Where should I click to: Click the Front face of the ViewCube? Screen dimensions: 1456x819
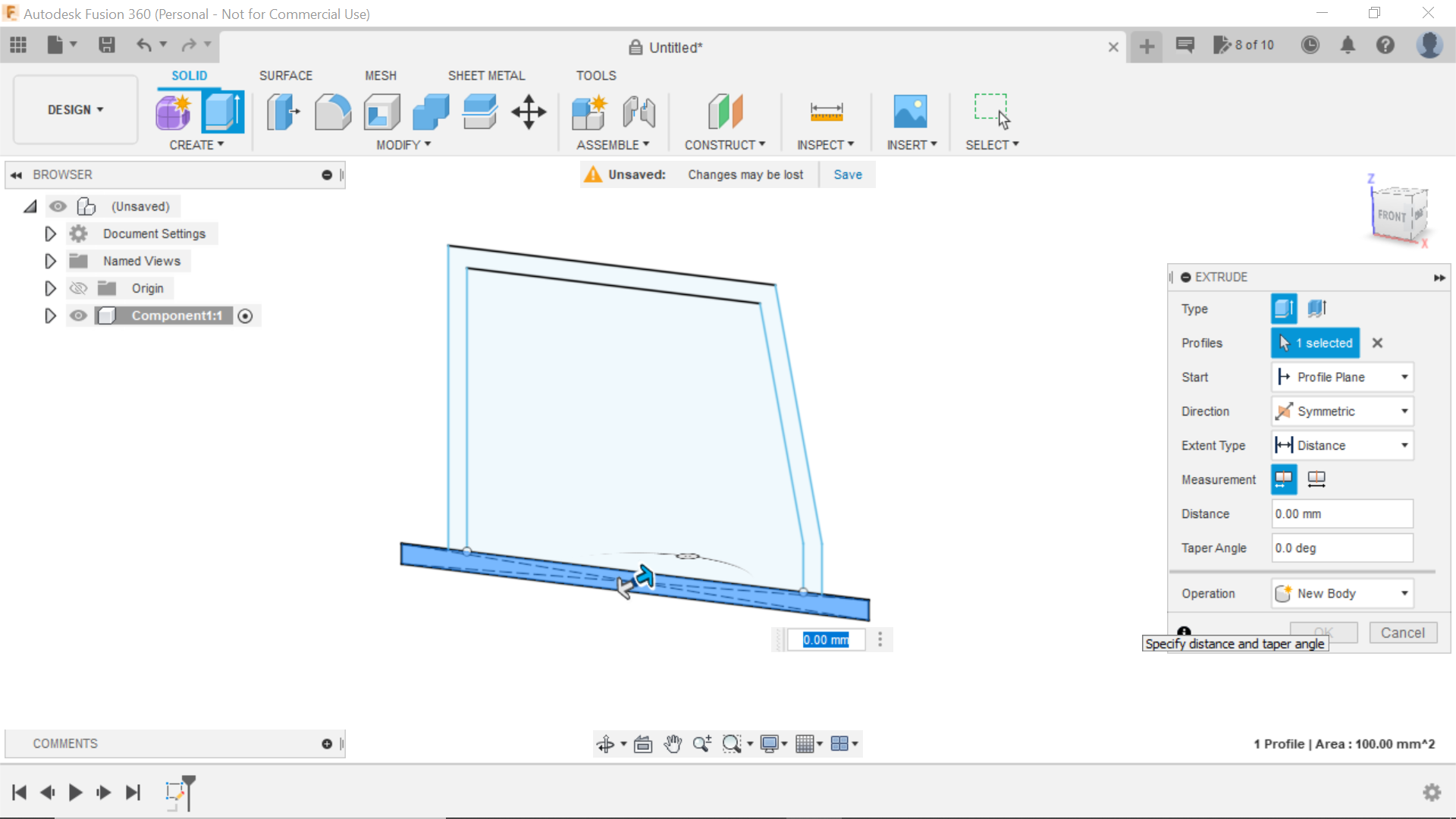(x=1392, y=215)
